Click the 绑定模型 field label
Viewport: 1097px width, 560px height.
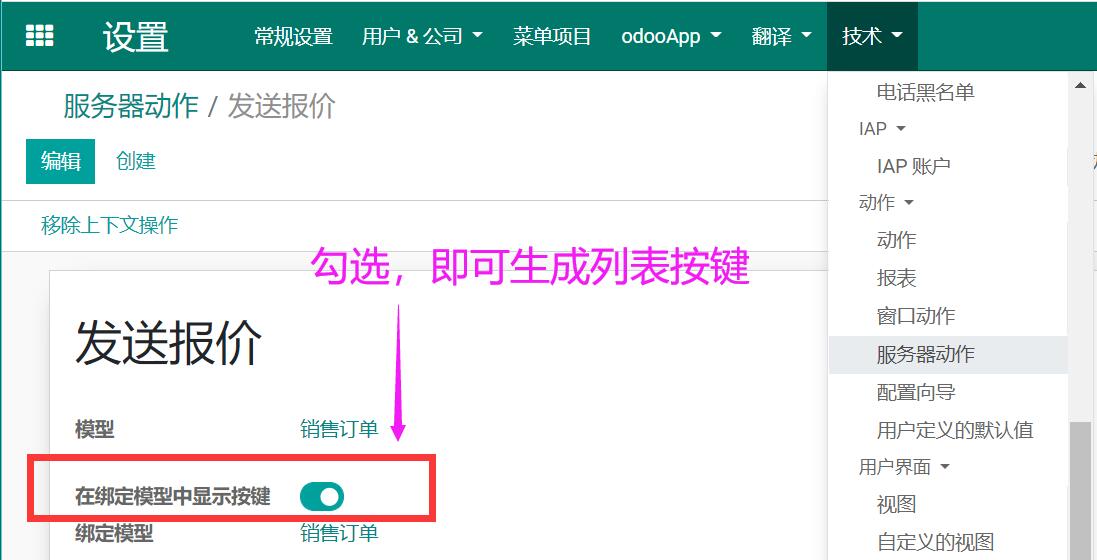tap(114, 533)
